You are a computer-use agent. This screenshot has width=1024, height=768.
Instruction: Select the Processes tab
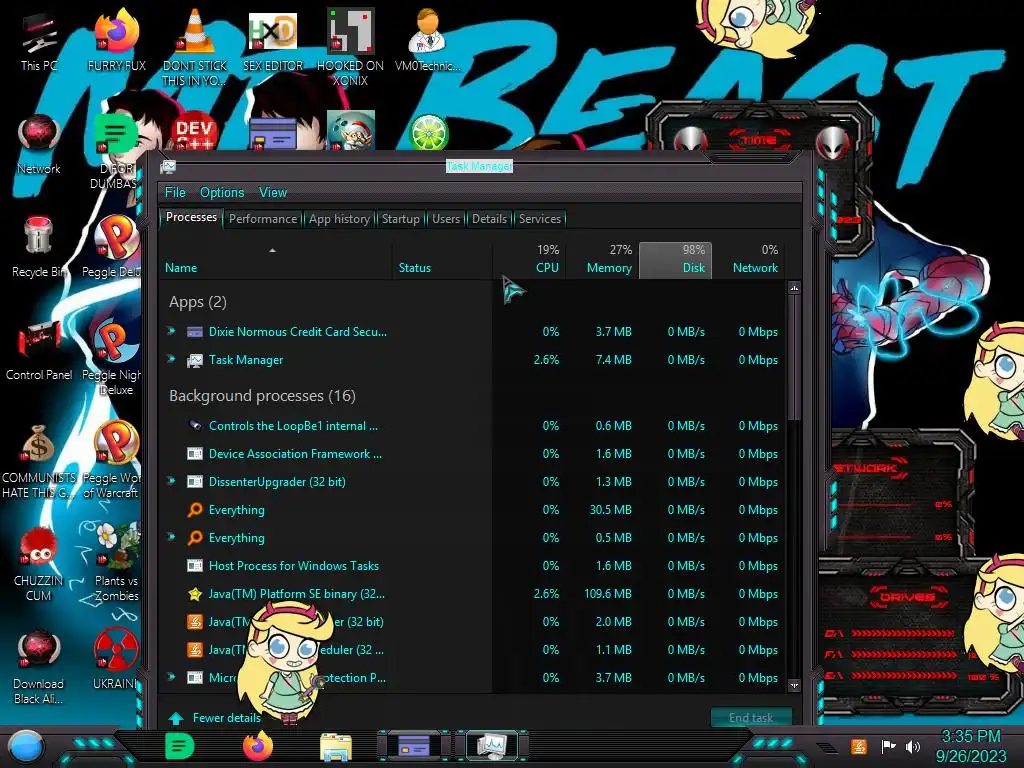[191, 217]
